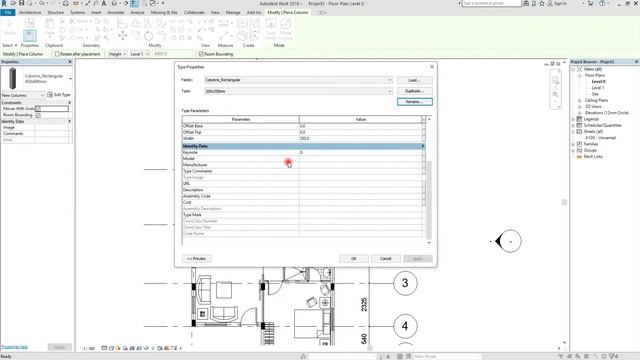Switch to the Annotate ribbon tab
The height and width of the screenshot is (360, 640).
click(x=116, y=13)
